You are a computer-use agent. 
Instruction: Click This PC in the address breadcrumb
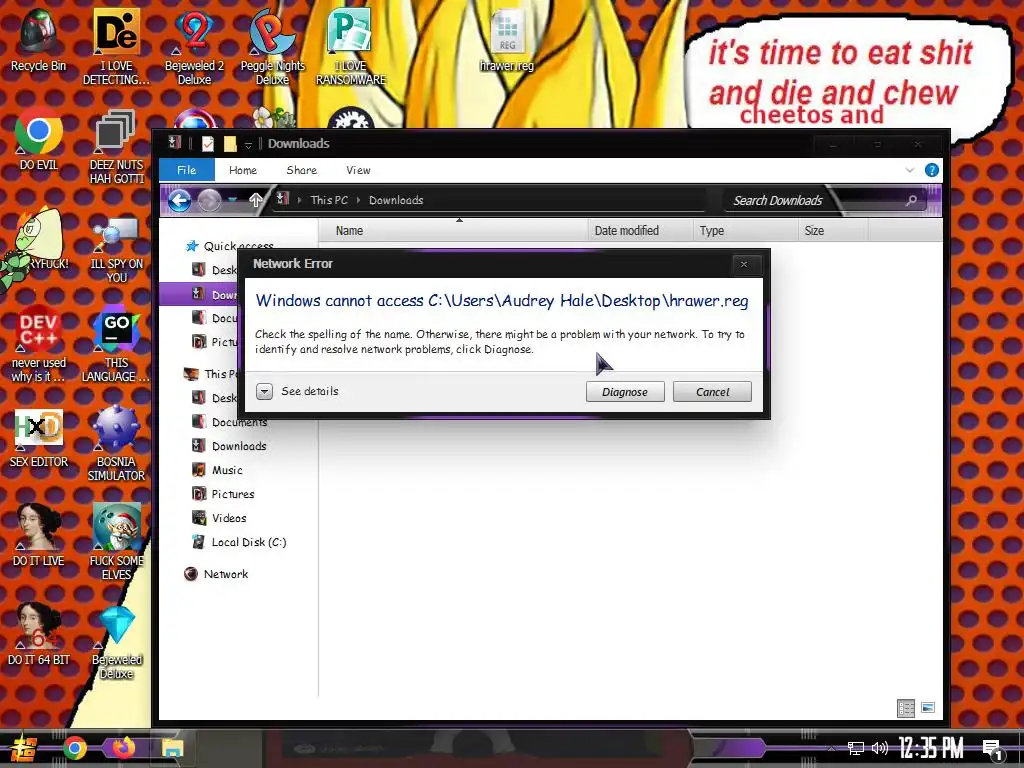pos(329,200)
